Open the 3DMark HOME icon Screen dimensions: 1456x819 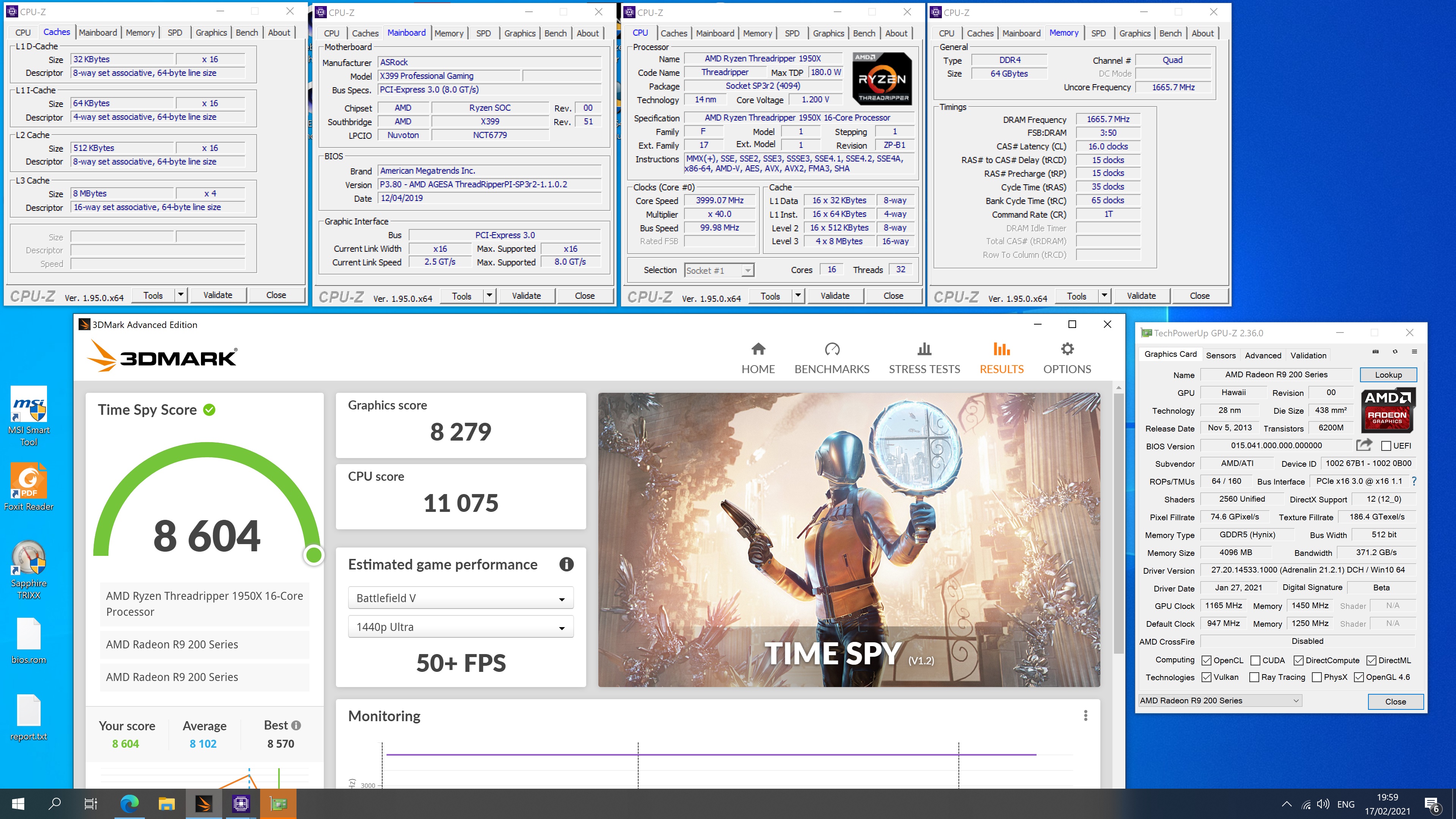758,349
